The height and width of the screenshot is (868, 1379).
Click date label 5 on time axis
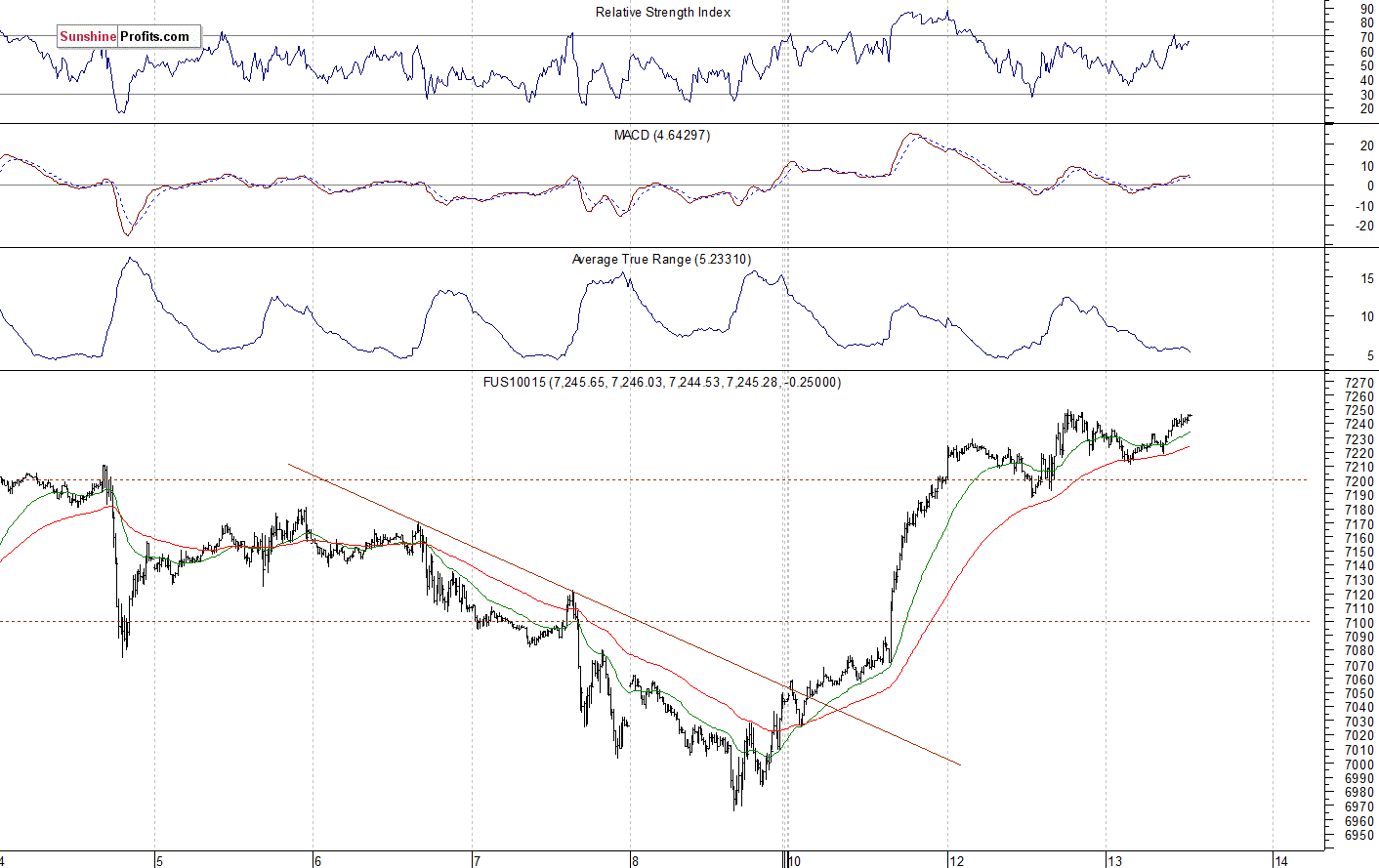(x=159, y=860)
